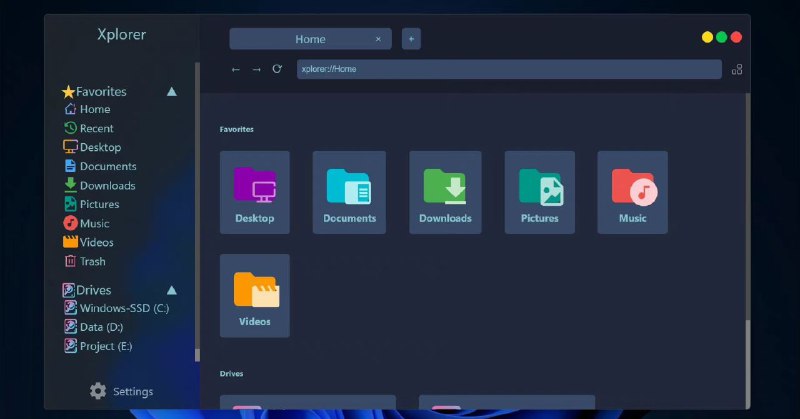The height and width of the screenshot is (419, 800).
Task: Go forward using the right arrow
Action: coord(257,69)
